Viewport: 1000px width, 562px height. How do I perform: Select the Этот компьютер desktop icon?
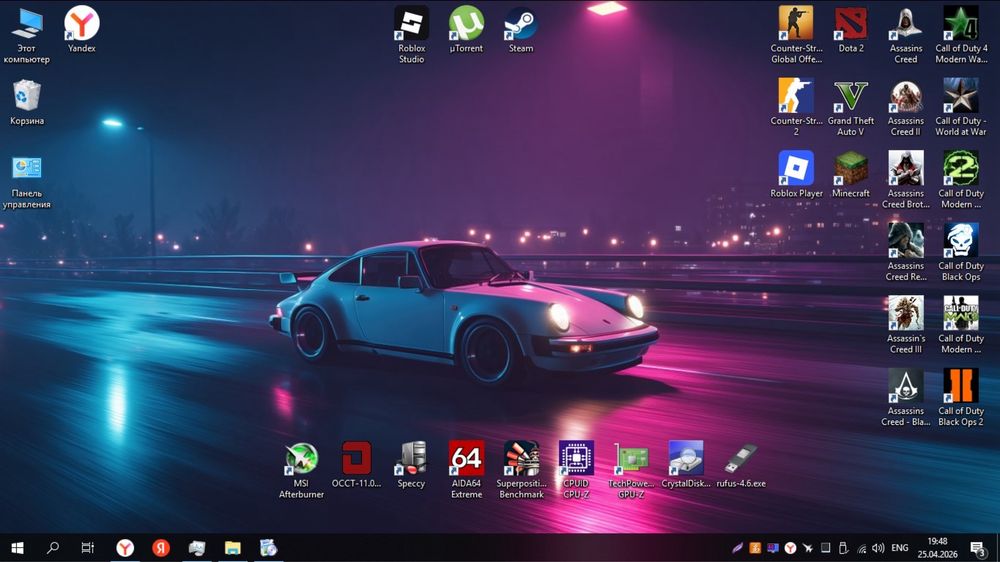27,35
